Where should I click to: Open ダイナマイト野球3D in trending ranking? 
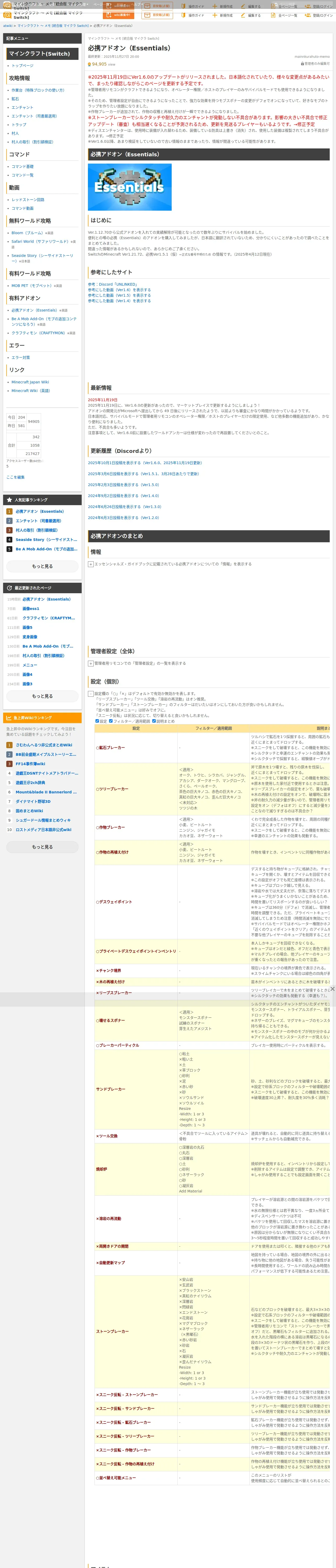point(33,802)
